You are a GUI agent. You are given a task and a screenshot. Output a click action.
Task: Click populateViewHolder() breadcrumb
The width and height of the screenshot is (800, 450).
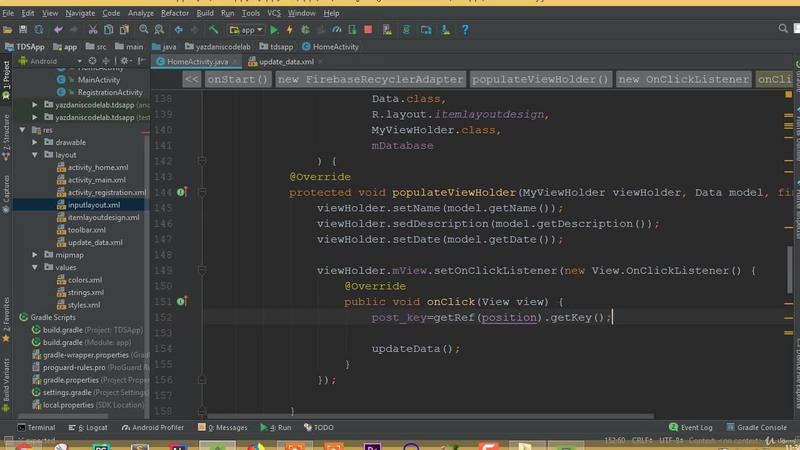[540, 79]
